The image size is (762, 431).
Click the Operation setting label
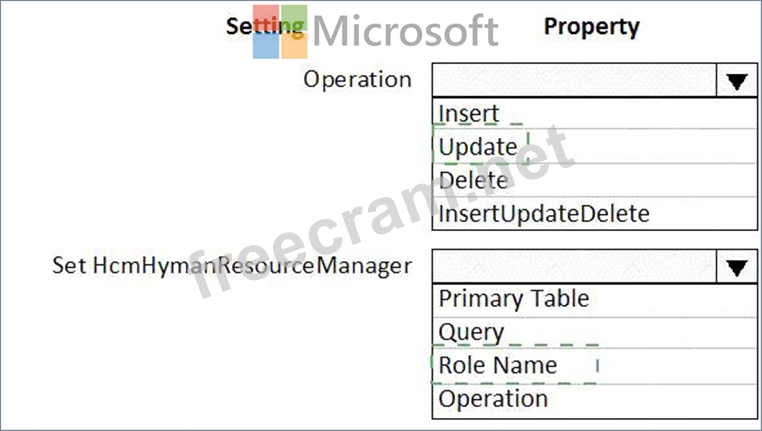(357, 80)
